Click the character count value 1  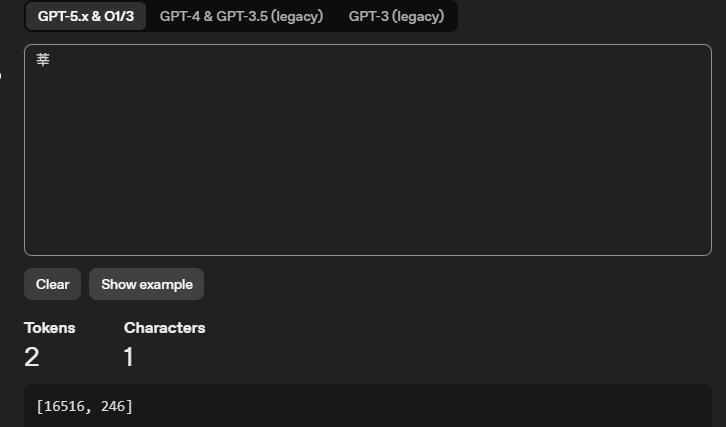(129, 357)
